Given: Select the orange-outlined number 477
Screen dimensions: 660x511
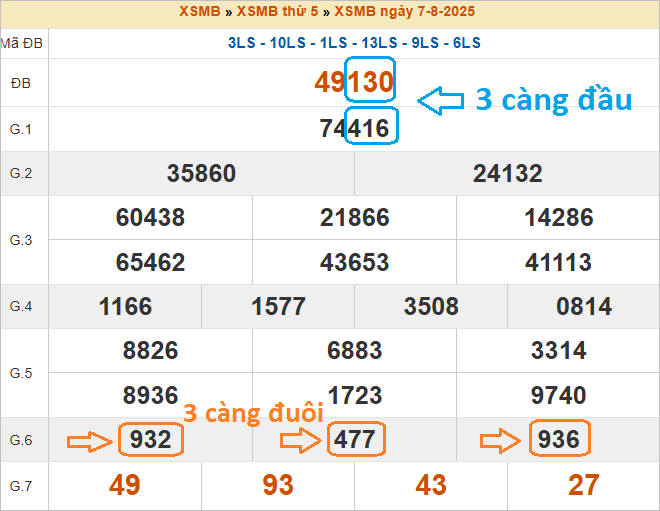Looking at the screenshot, I should tap(355, 440).
